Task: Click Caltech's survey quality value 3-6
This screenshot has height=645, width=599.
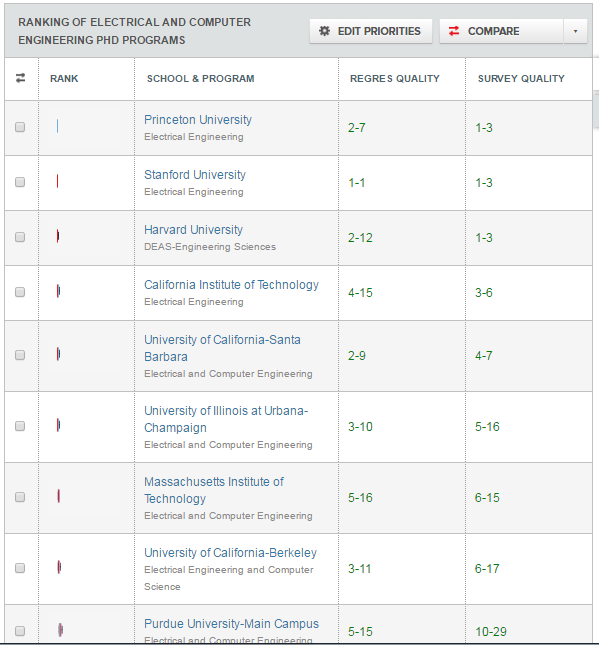Action: point(484,293)
